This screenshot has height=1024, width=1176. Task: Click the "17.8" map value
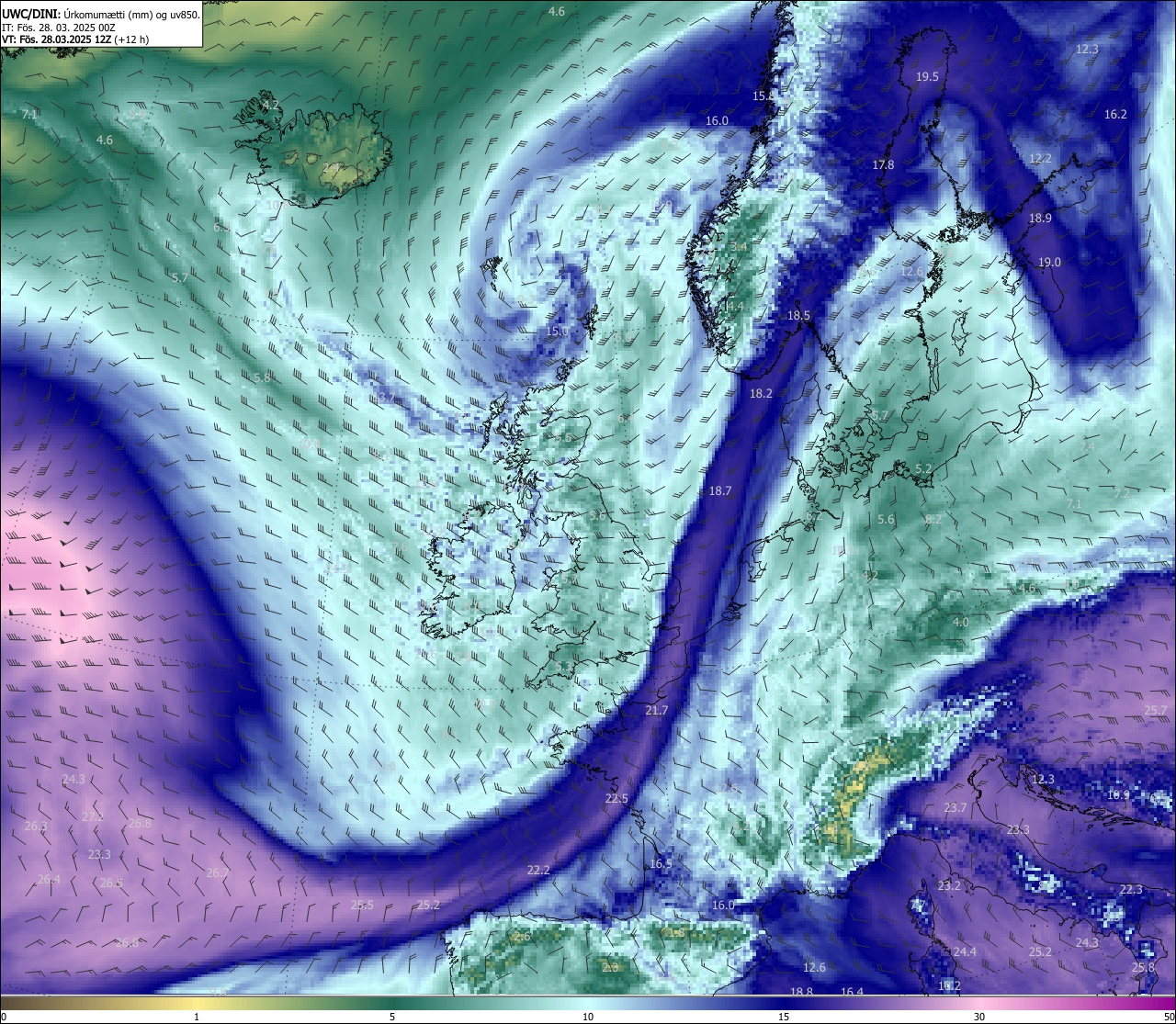(x=883, y=164)
